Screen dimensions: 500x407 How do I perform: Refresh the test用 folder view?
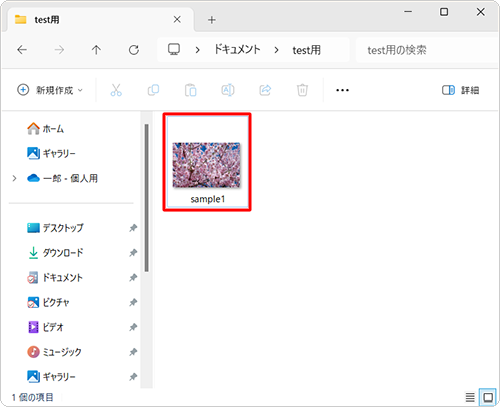click(134, 50)
